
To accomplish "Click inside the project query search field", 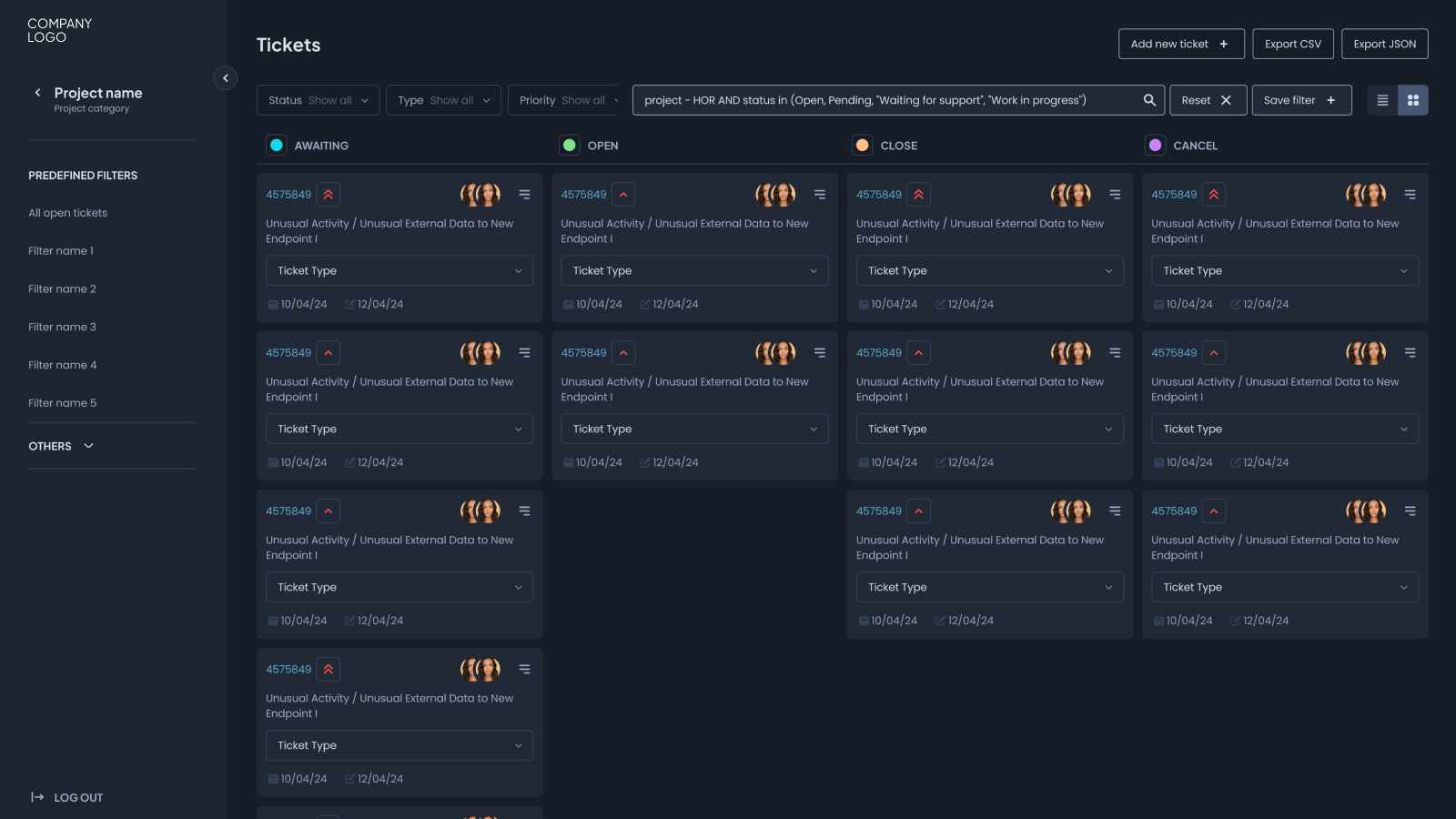I will point(883,100).
